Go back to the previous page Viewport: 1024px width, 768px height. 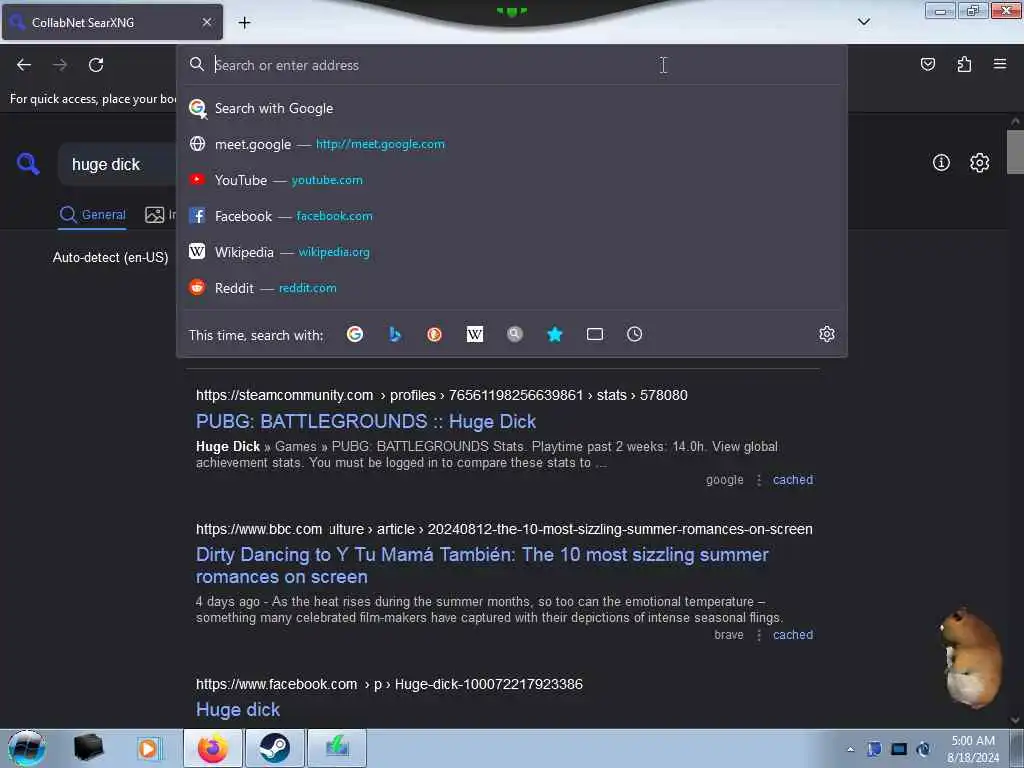click(x=24, y=65)
